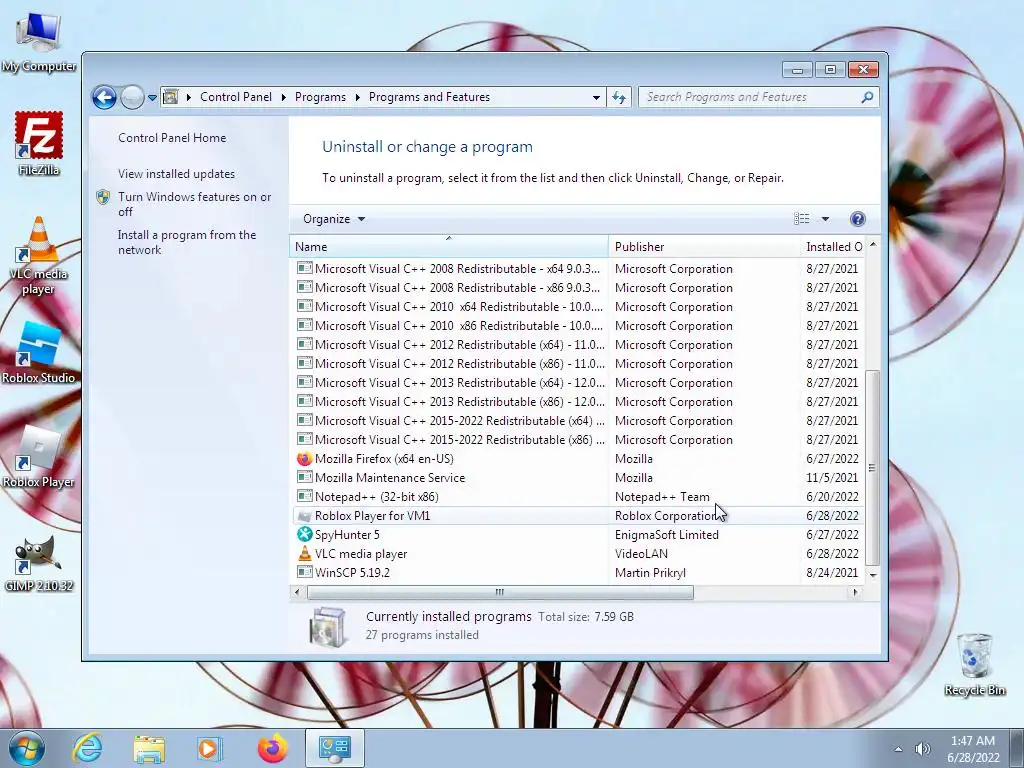Screen dimensions: 1024x768
Task: Sort by Publisher column header
Action: (704, 247)
